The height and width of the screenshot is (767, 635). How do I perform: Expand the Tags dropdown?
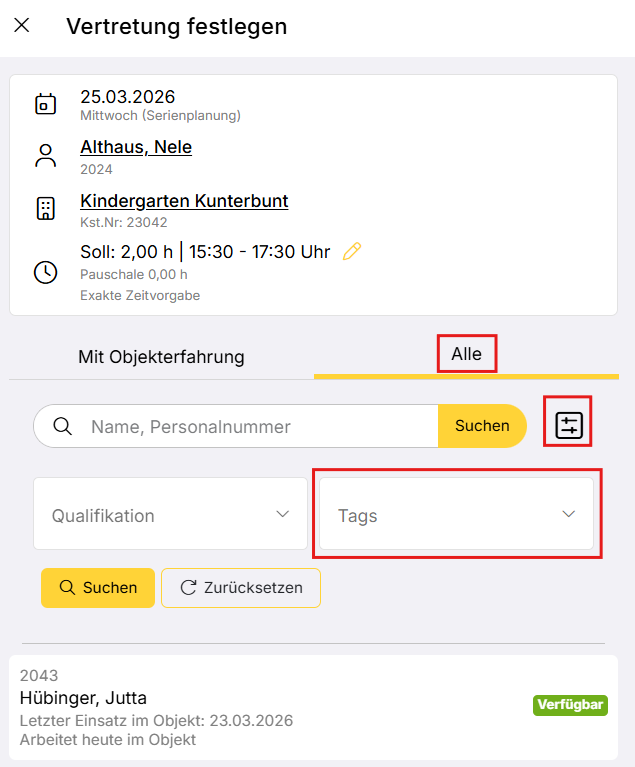pyautogui.click(x=457, y=514)
